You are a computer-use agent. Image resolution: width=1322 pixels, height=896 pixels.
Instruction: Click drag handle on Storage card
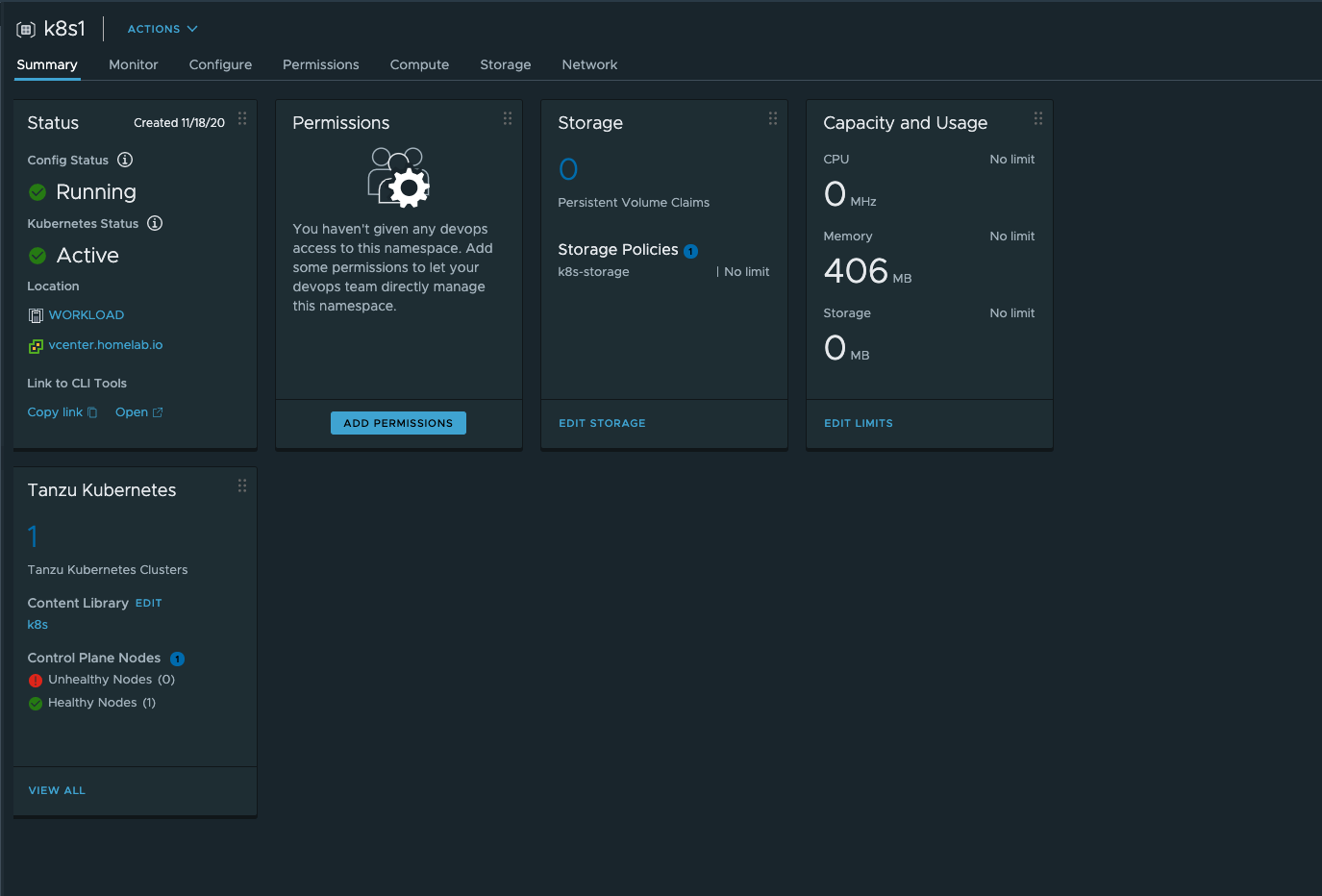click(773, 118)
